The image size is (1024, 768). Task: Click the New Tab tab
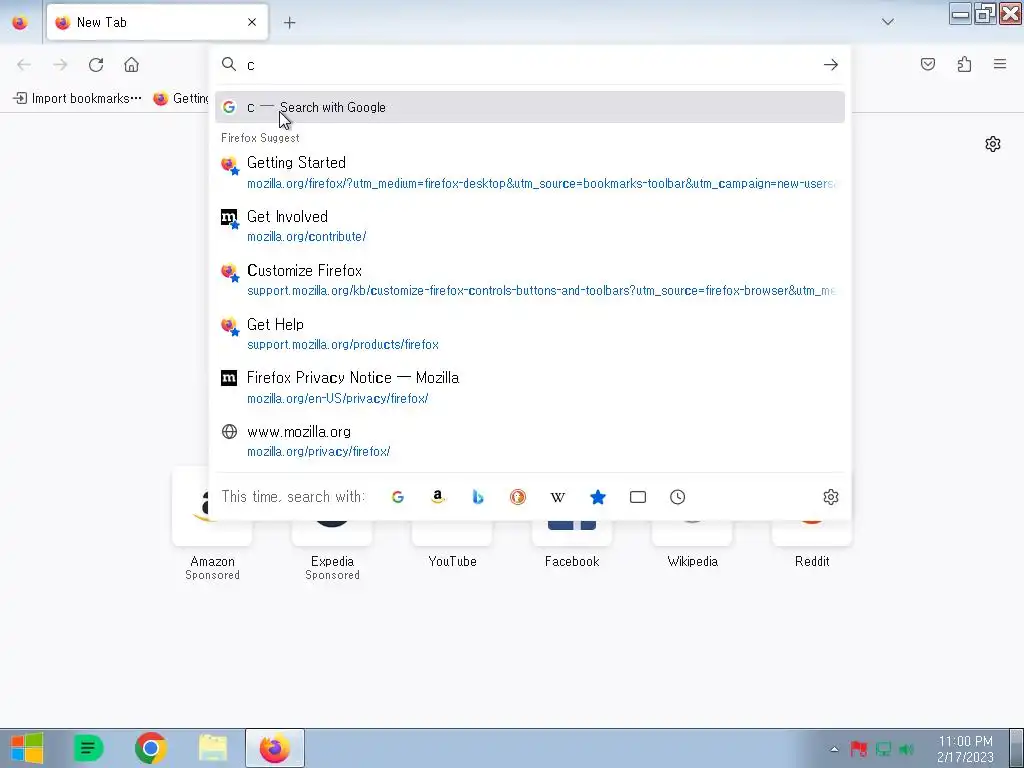pyautogui.click(x=157, y=22)
